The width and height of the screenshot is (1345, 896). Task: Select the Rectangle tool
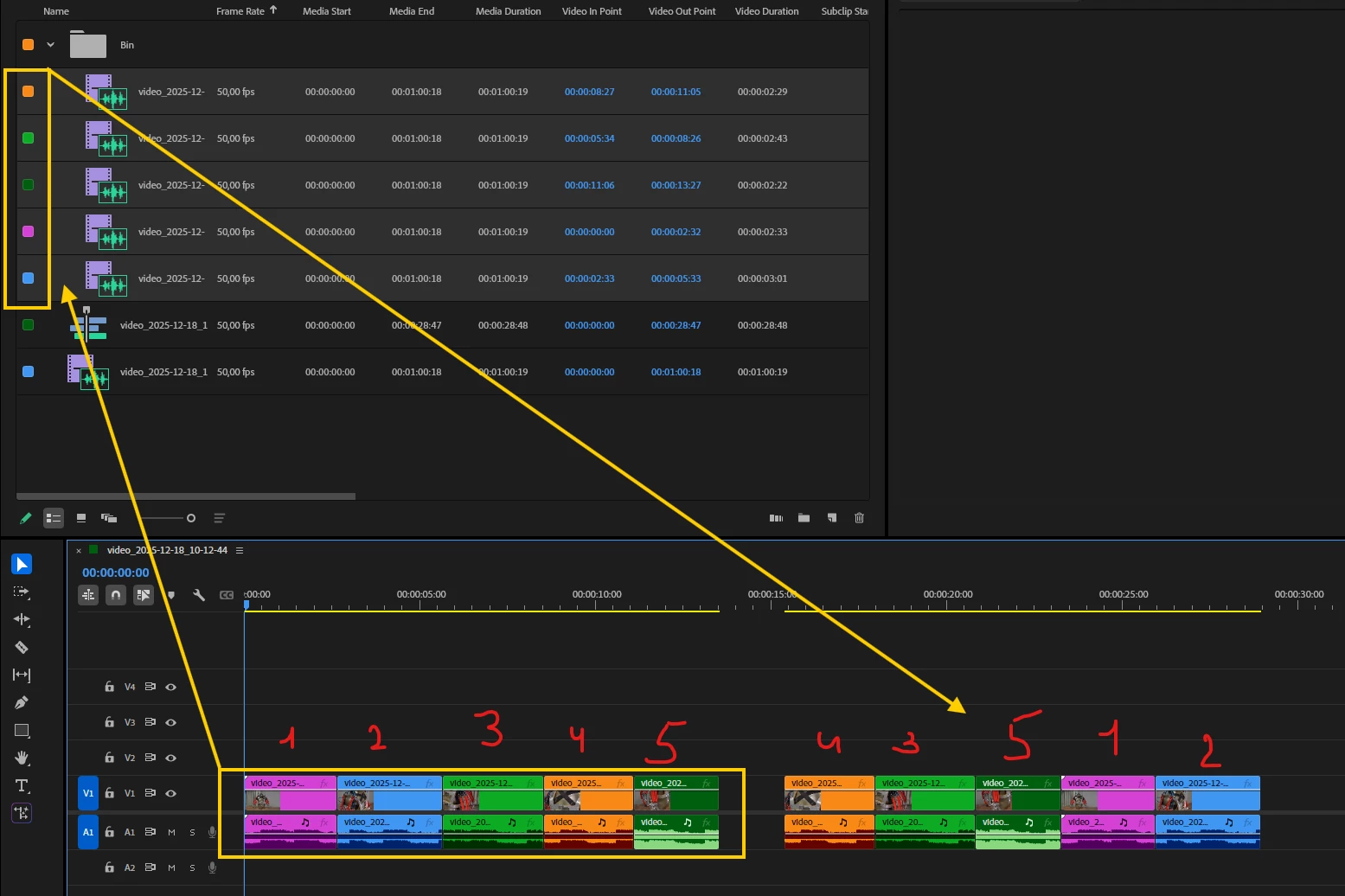22,731
